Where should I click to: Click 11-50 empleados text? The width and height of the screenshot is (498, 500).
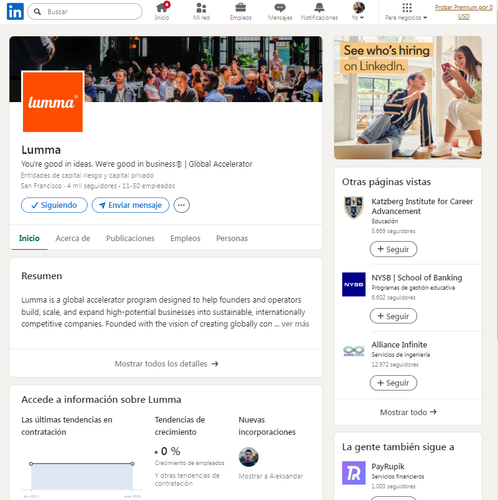148,186
